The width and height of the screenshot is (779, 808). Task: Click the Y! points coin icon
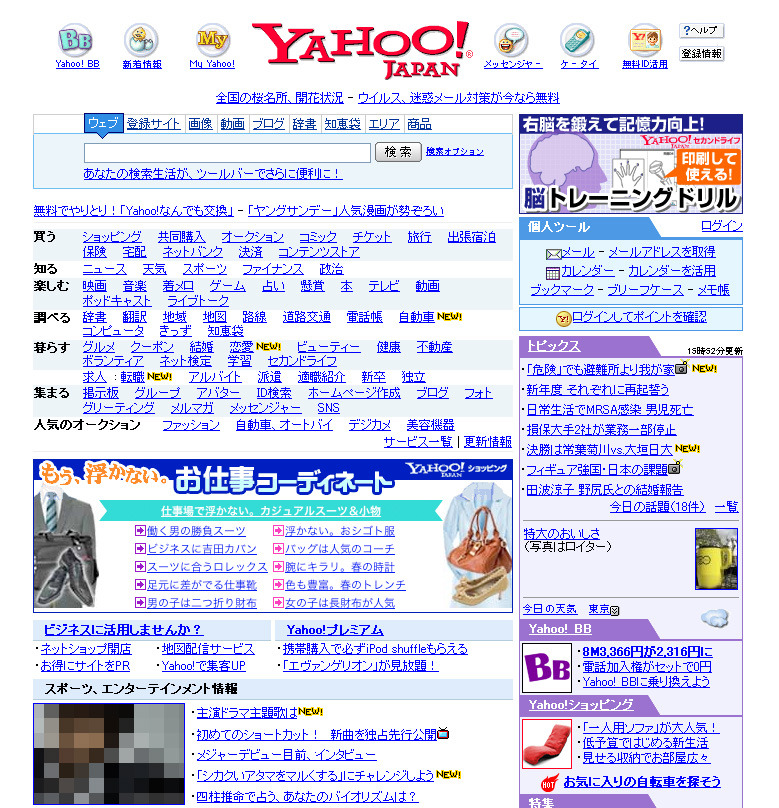pos(563,318)
